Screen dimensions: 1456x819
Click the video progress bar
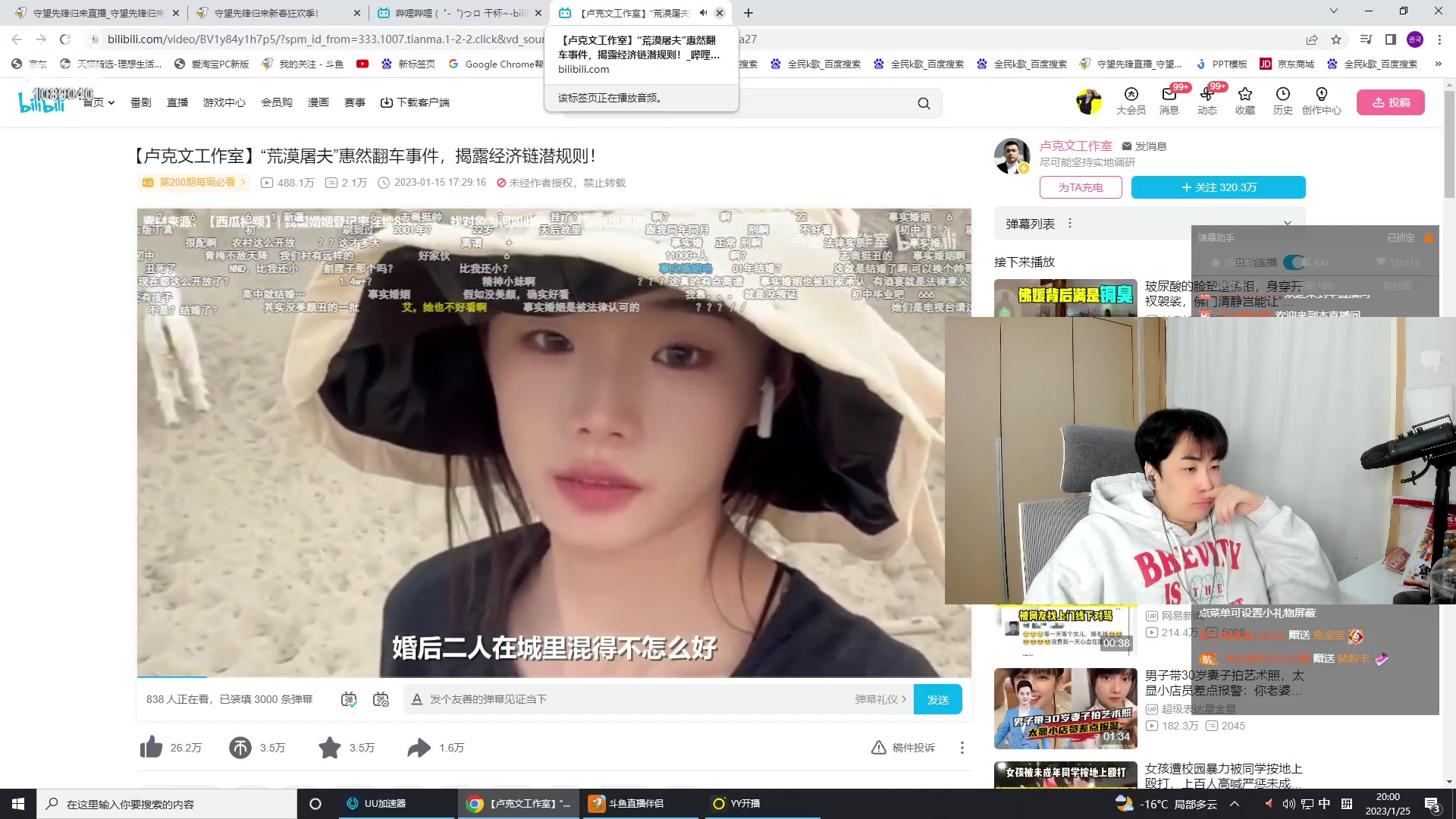click(x=554, y=676)
